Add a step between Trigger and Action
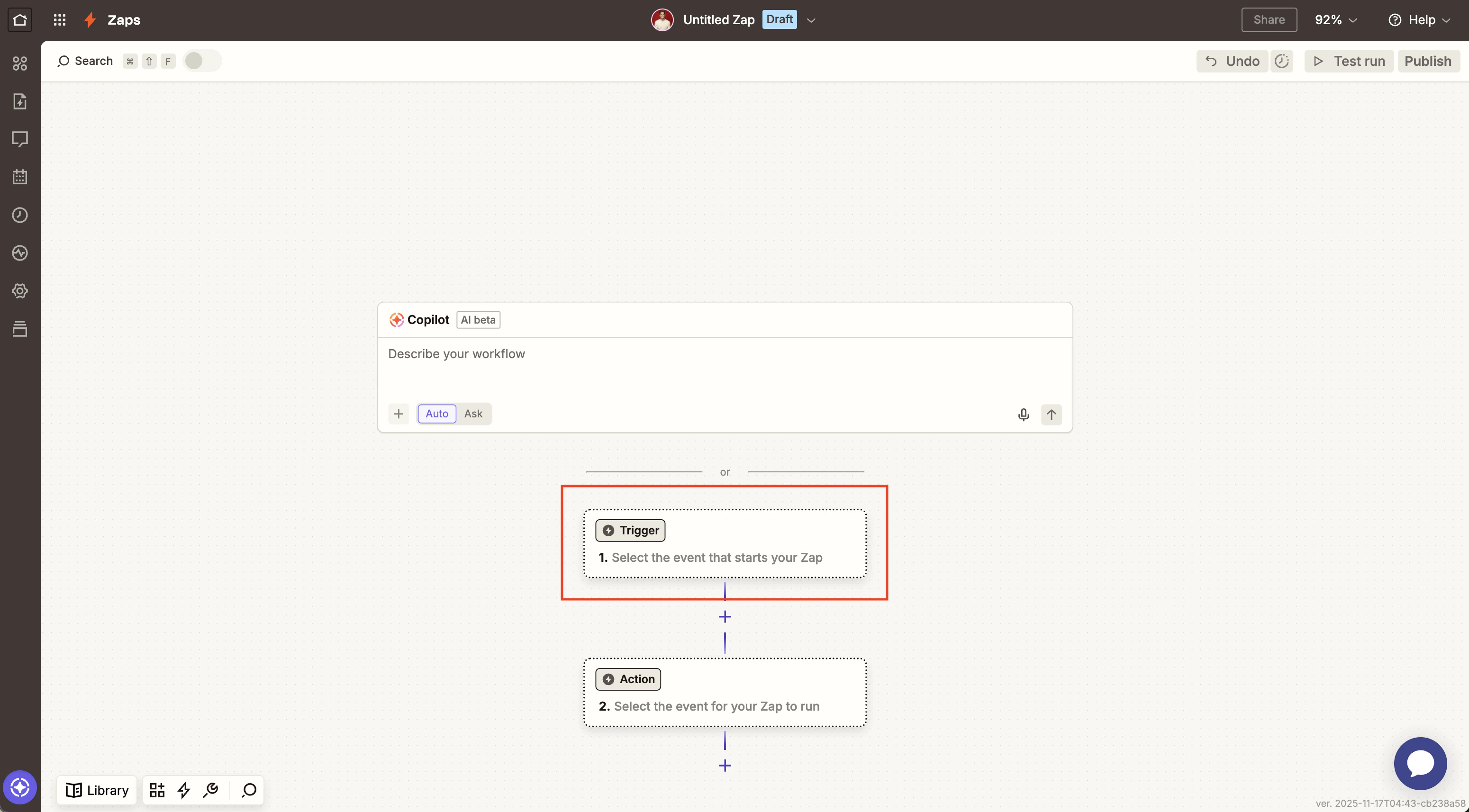The width and height of the screenshot is (1469, 812). [725, 617]
